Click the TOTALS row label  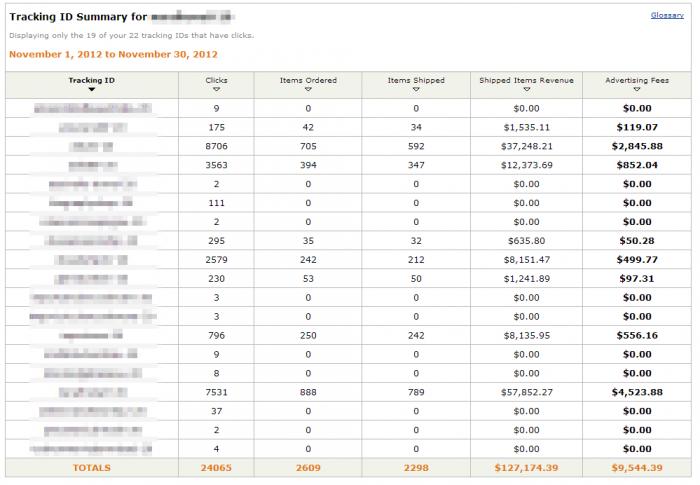[x=91, y=468]
